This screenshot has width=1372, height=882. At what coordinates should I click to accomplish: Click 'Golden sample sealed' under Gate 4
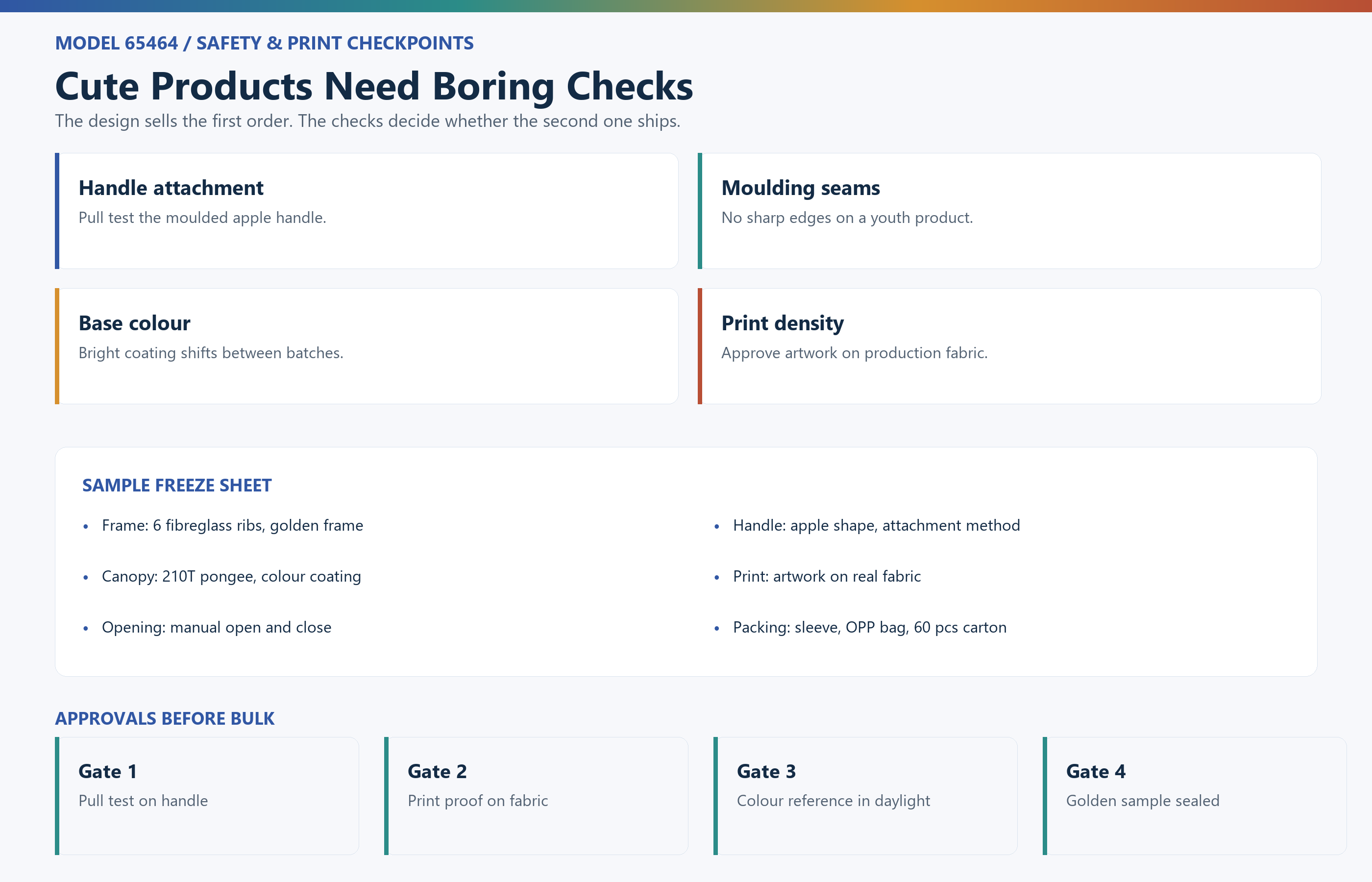pos(1142,801)
